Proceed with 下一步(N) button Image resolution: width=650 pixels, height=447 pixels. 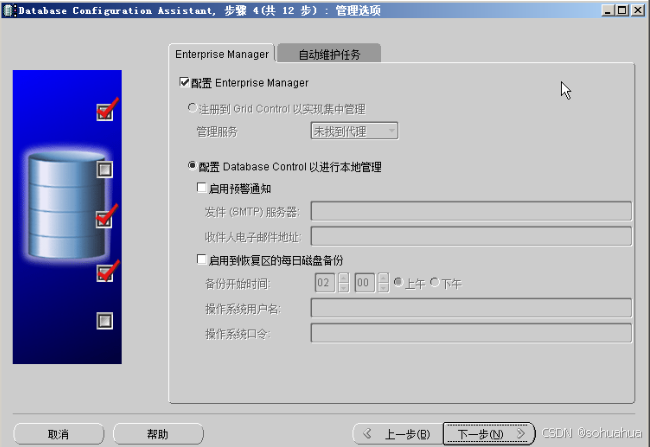[x=489, y=434]
